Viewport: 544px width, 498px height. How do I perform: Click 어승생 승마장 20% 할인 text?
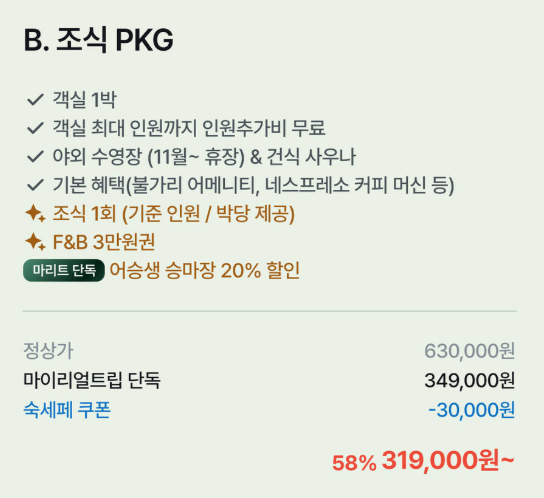(205, 270)
